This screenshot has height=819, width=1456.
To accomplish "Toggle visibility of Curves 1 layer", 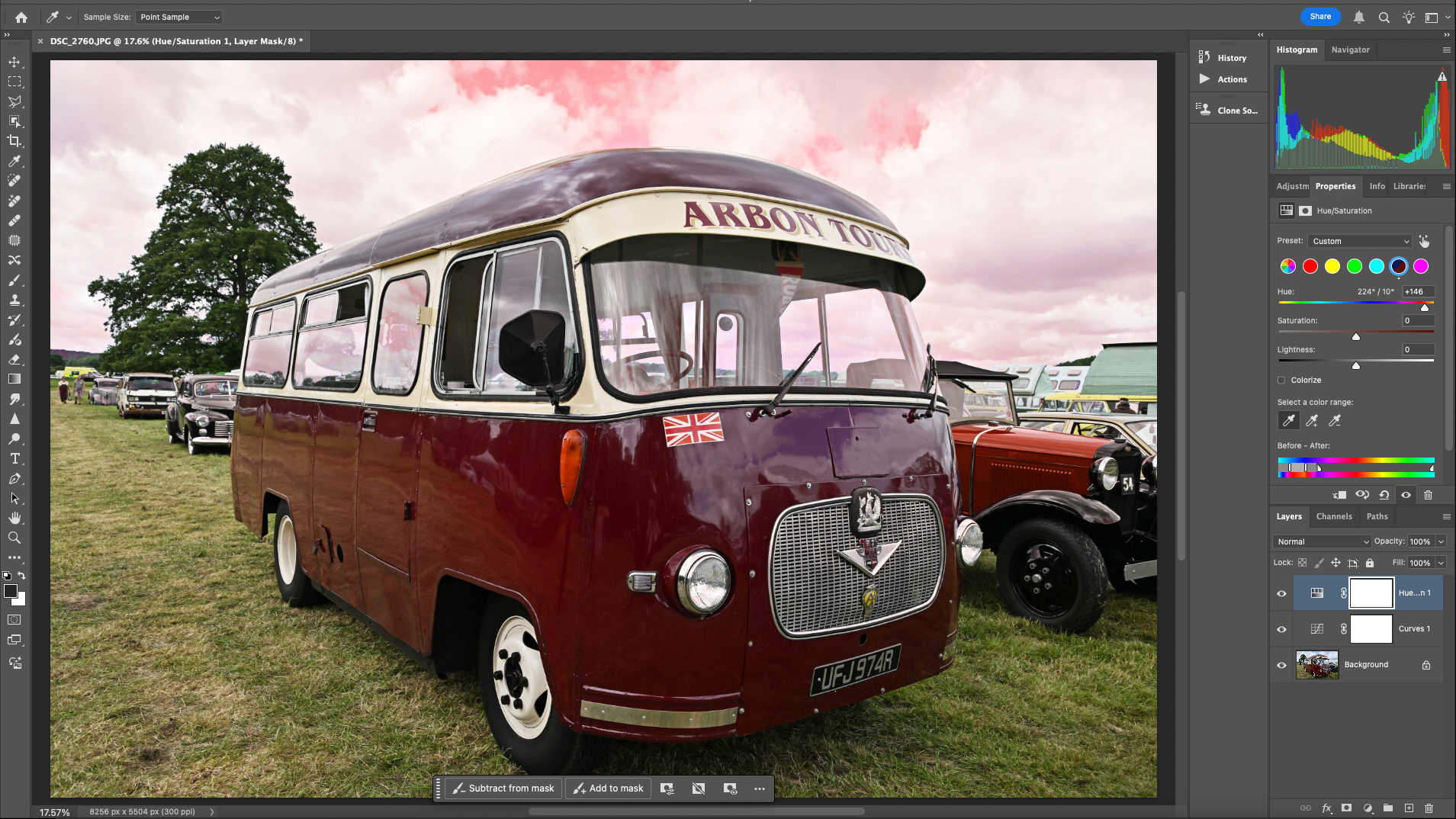I will 1281,628.
